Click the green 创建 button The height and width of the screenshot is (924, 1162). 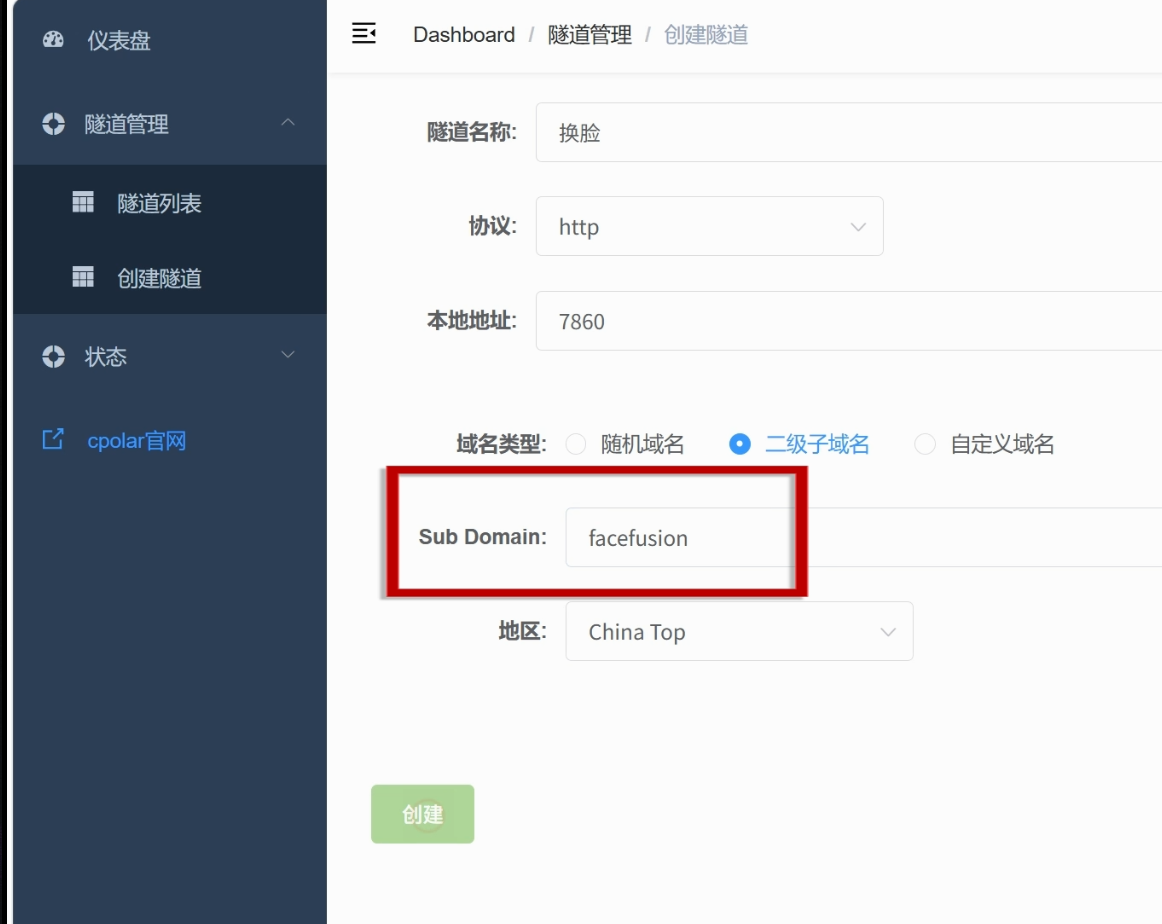pos(422,814)
